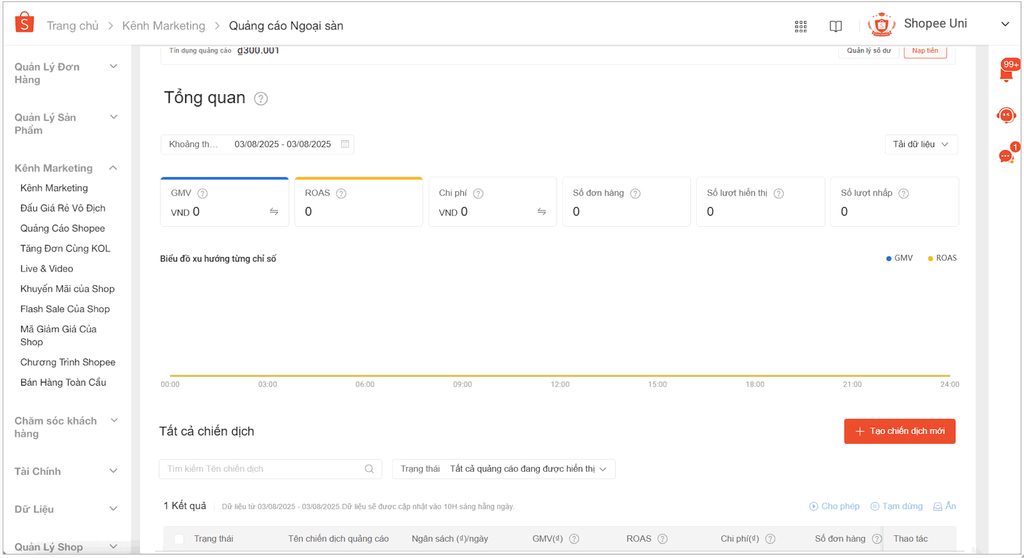Show ROAS card help tooltip
This screenshot has height=558, width=1024.
pyautogui.click(x=341, y=193)
